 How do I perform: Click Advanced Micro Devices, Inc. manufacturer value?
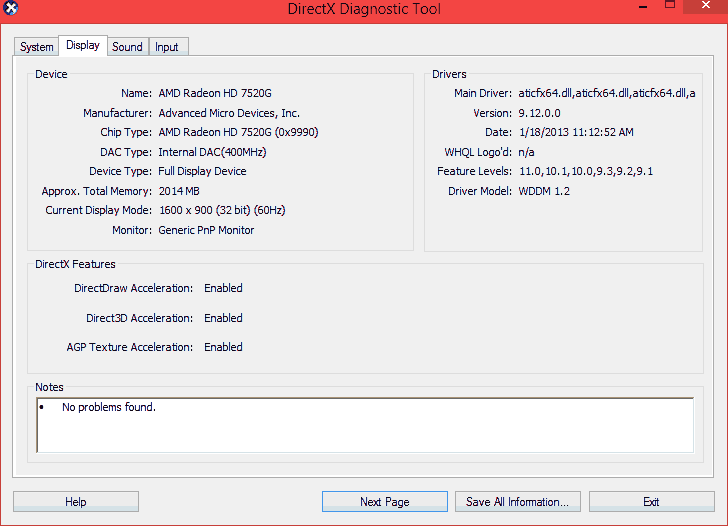click(229, 113)
